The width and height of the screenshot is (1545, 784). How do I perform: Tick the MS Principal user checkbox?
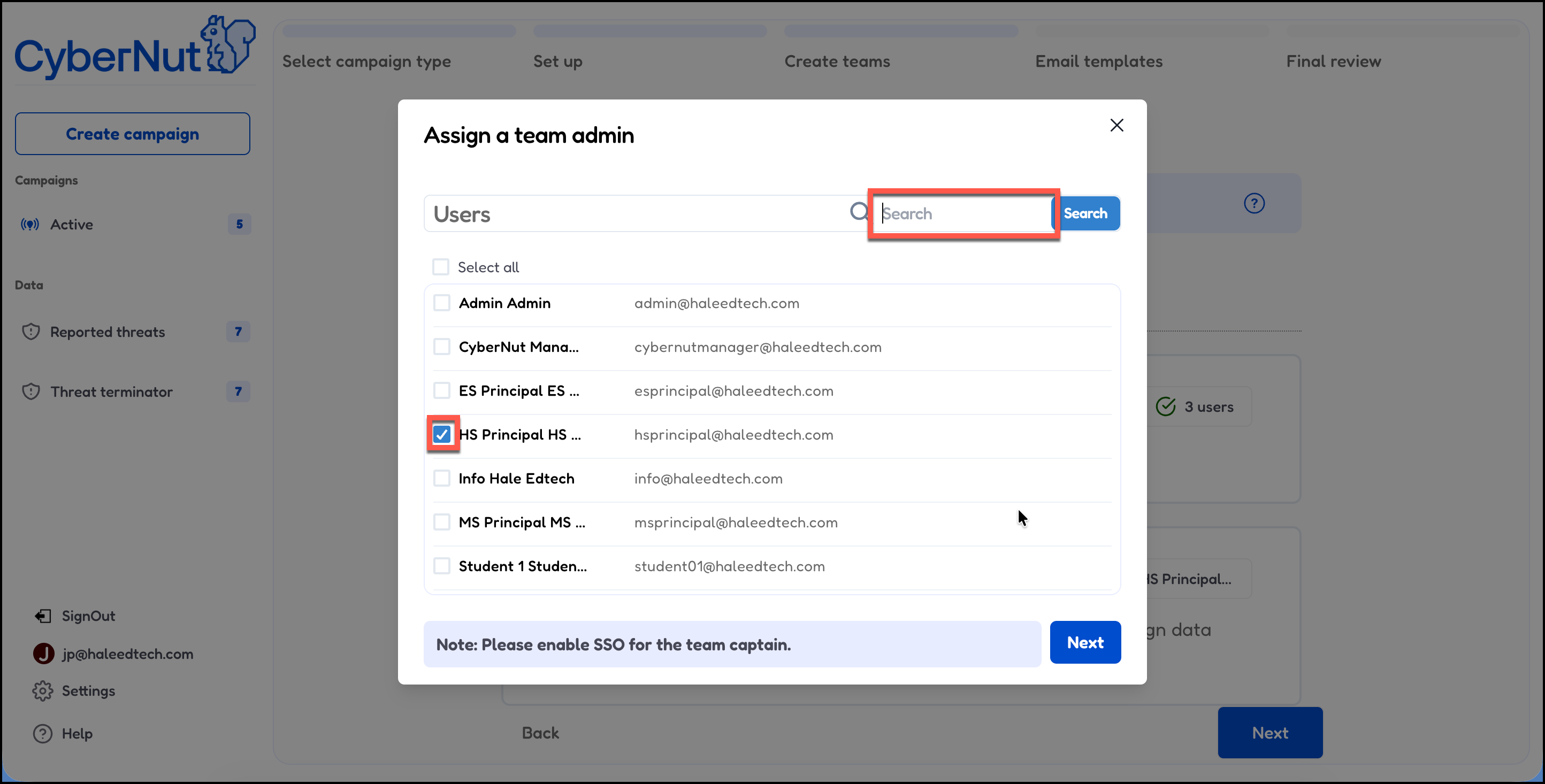442,522
